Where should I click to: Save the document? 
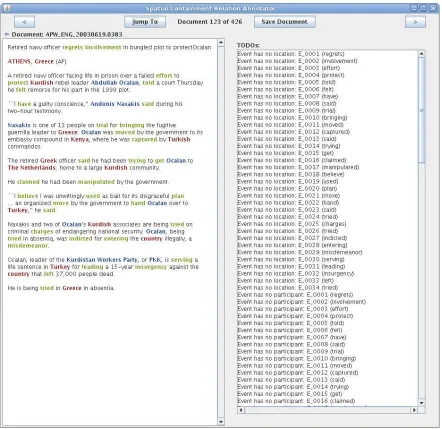[x=284, y=22]
